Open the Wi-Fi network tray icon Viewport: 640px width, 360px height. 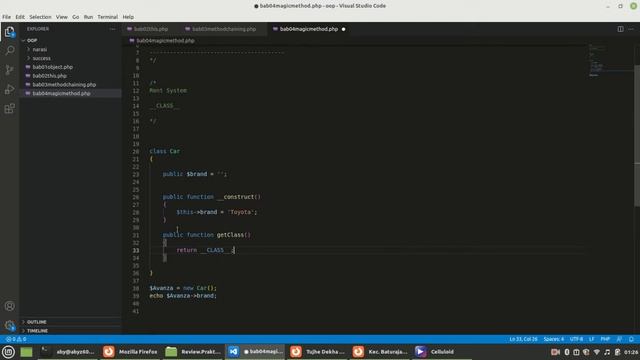[x=597, y=352]
